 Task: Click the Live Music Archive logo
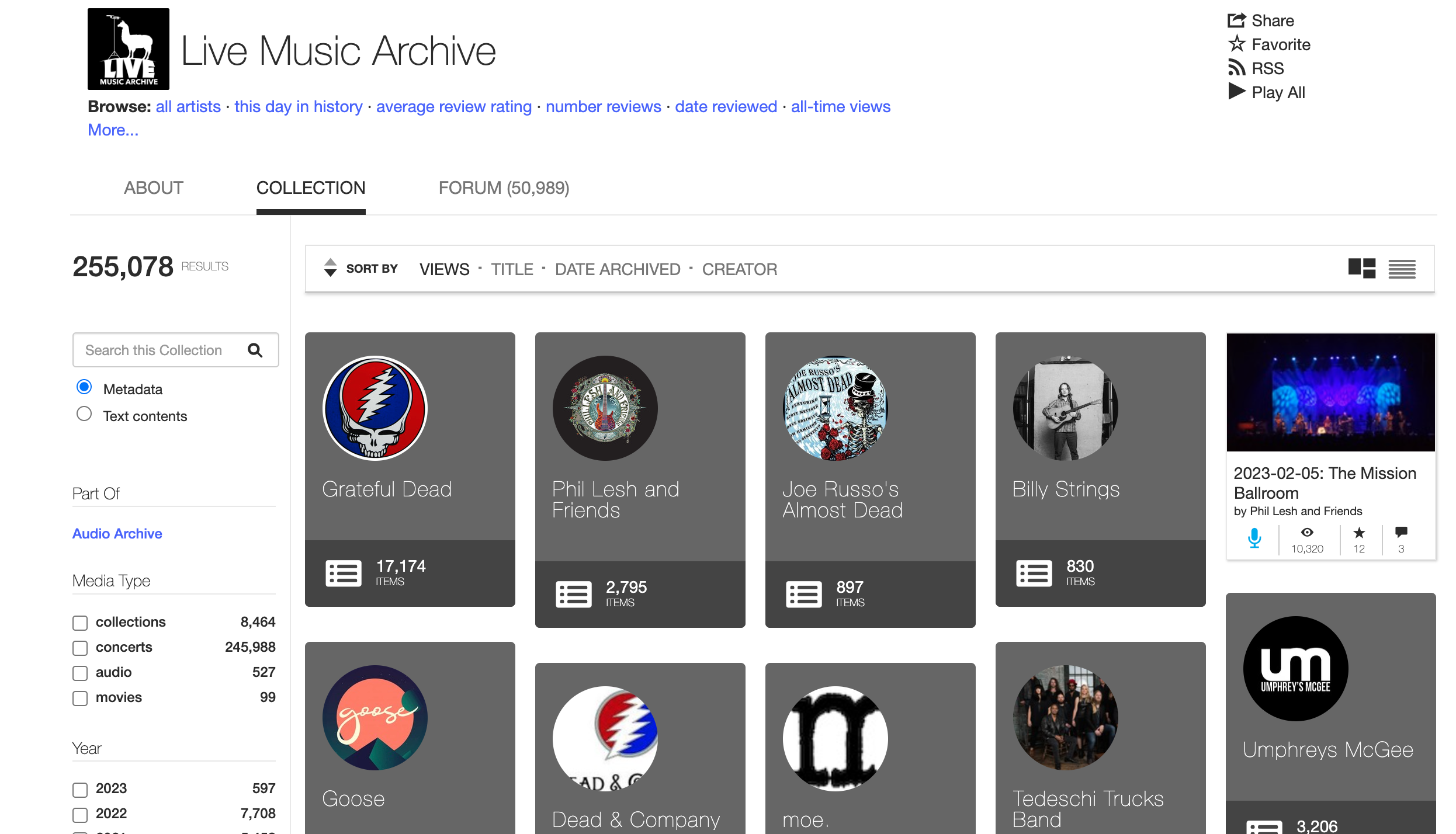pos(129,49)
